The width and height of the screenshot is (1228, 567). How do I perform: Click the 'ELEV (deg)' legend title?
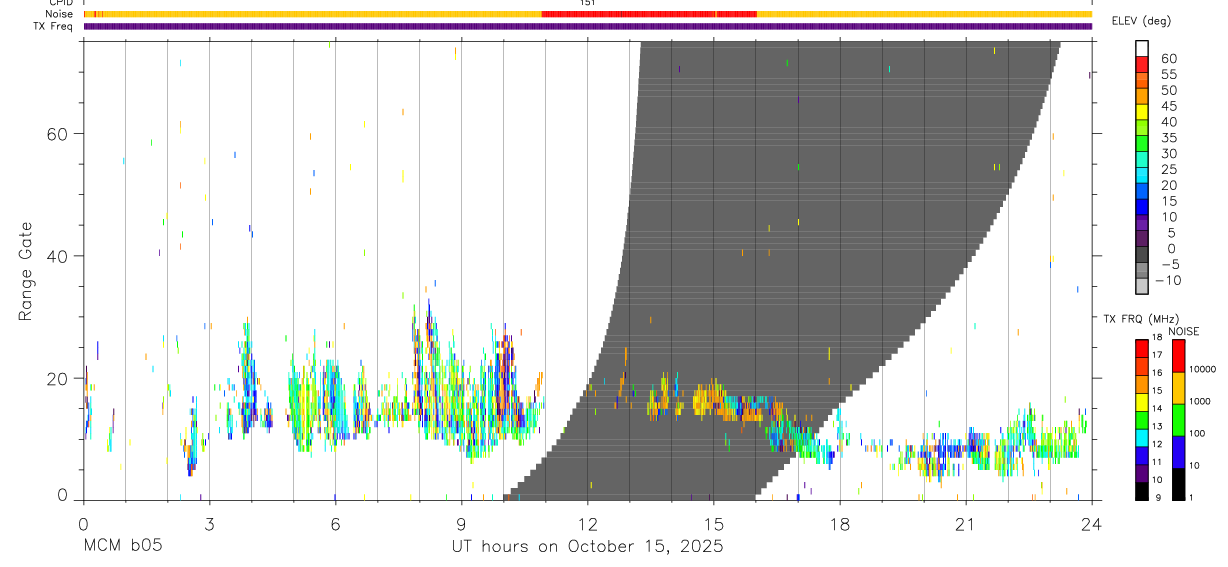1141,21
